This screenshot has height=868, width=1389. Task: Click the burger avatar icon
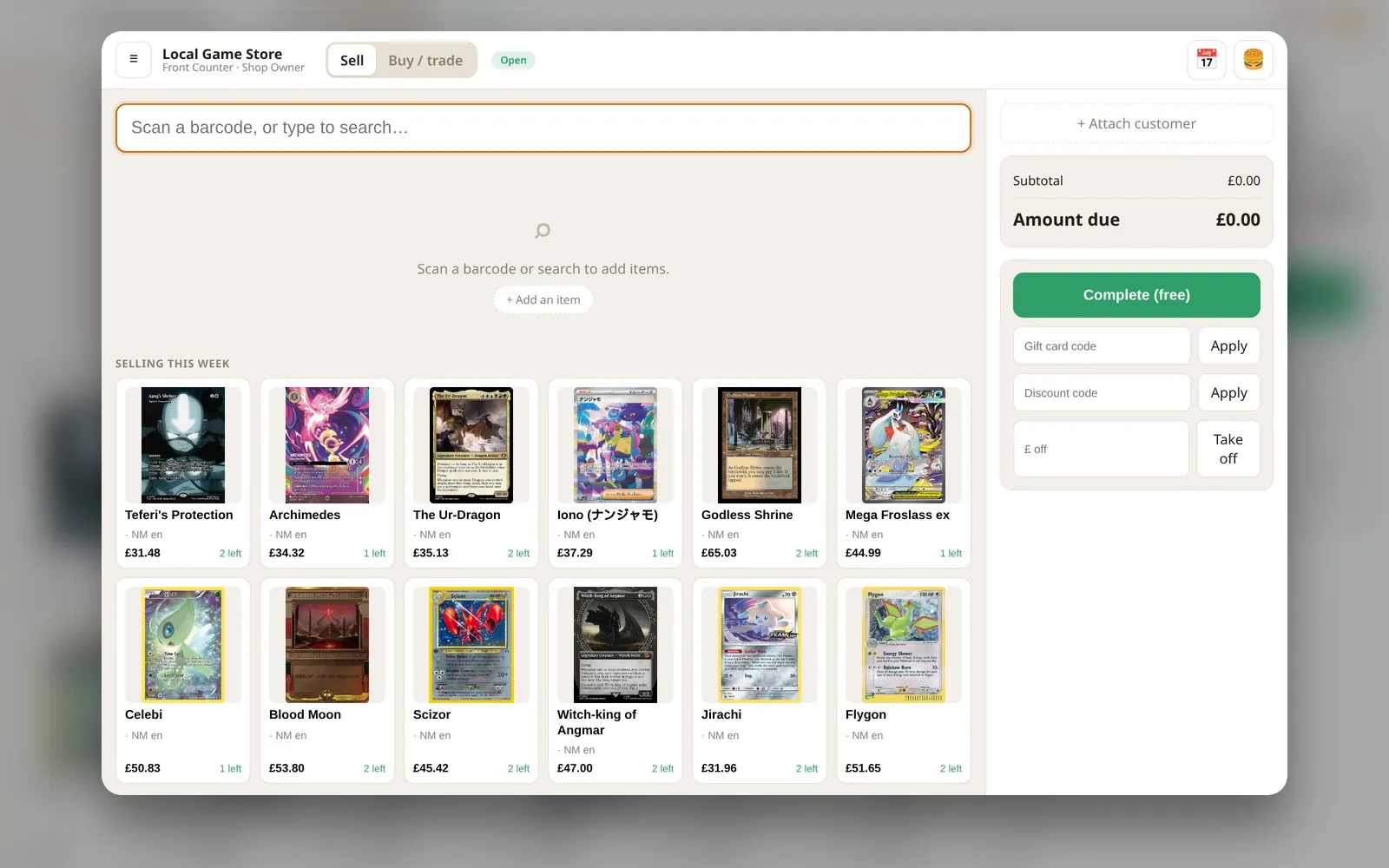click(x=1254, y=60)
